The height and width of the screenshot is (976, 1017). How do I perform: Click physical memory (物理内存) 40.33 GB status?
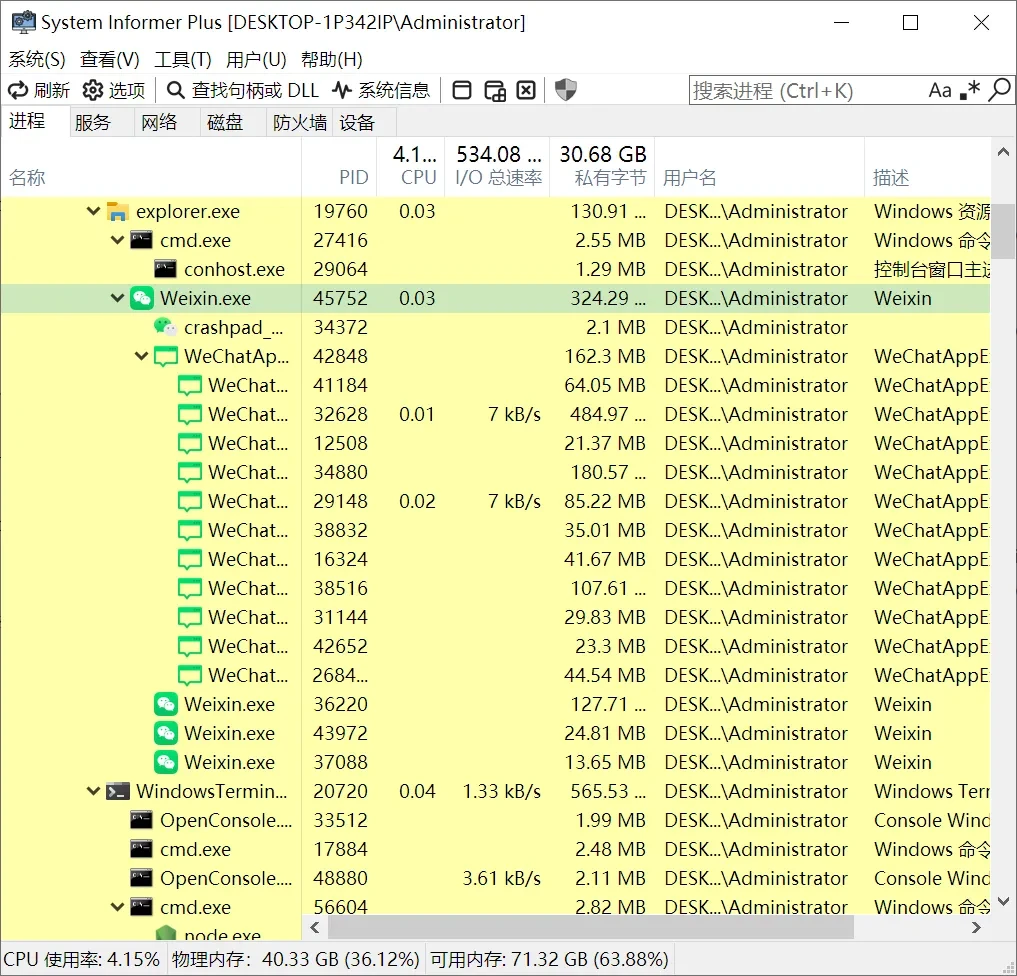[x=296, y=959]
